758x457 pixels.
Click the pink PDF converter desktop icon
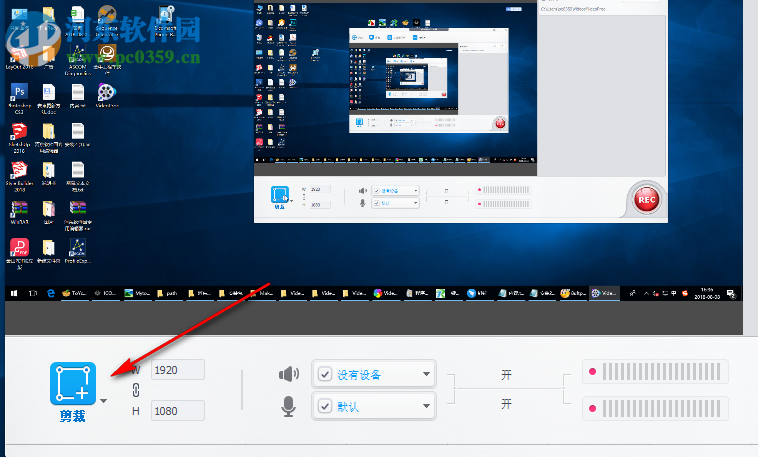click(19, 254)
